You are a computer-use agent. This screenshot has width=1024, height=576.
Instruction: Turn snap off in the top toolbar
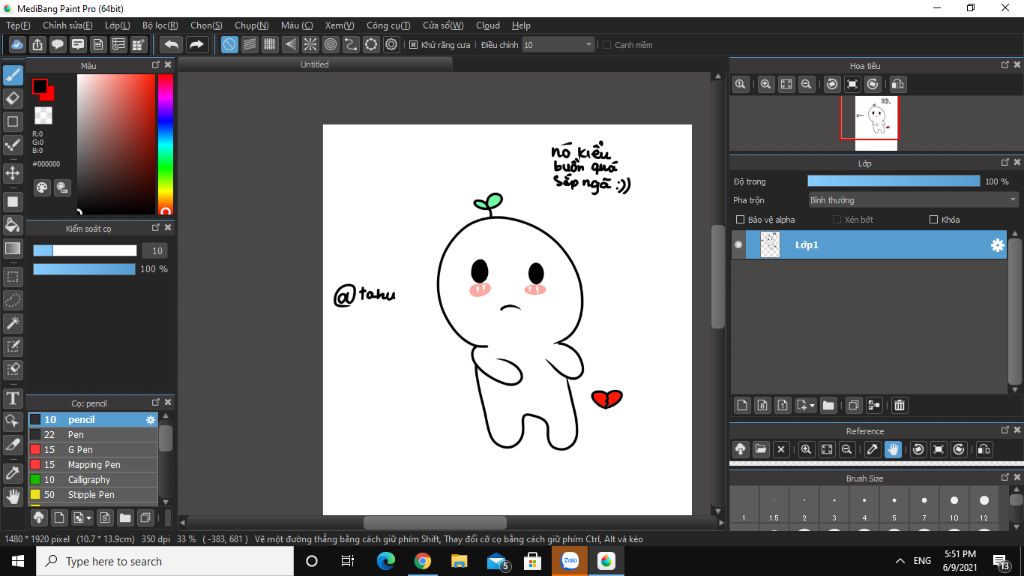229,44
